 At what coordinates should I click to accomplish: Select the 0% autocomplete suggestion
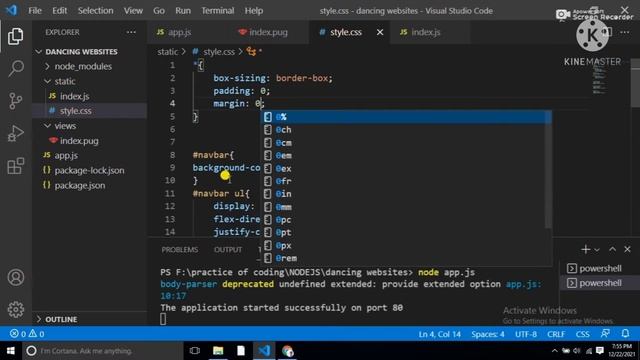pyautogui.click(x=406, y=117)
